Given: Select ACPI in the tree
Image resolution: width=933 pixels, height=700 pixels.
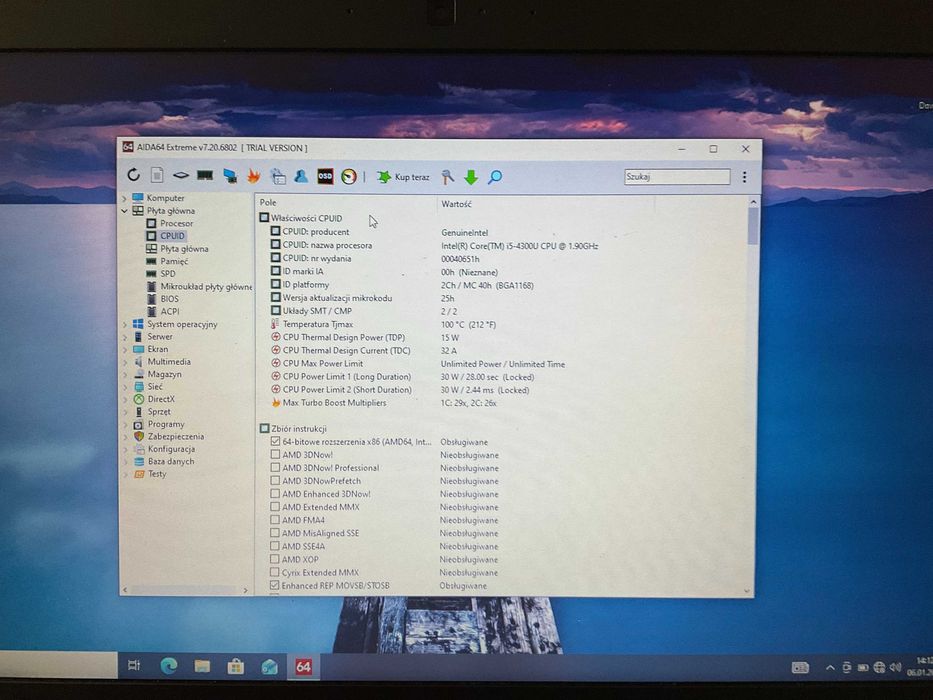Looking at the screenshot, I should point(170,311).
